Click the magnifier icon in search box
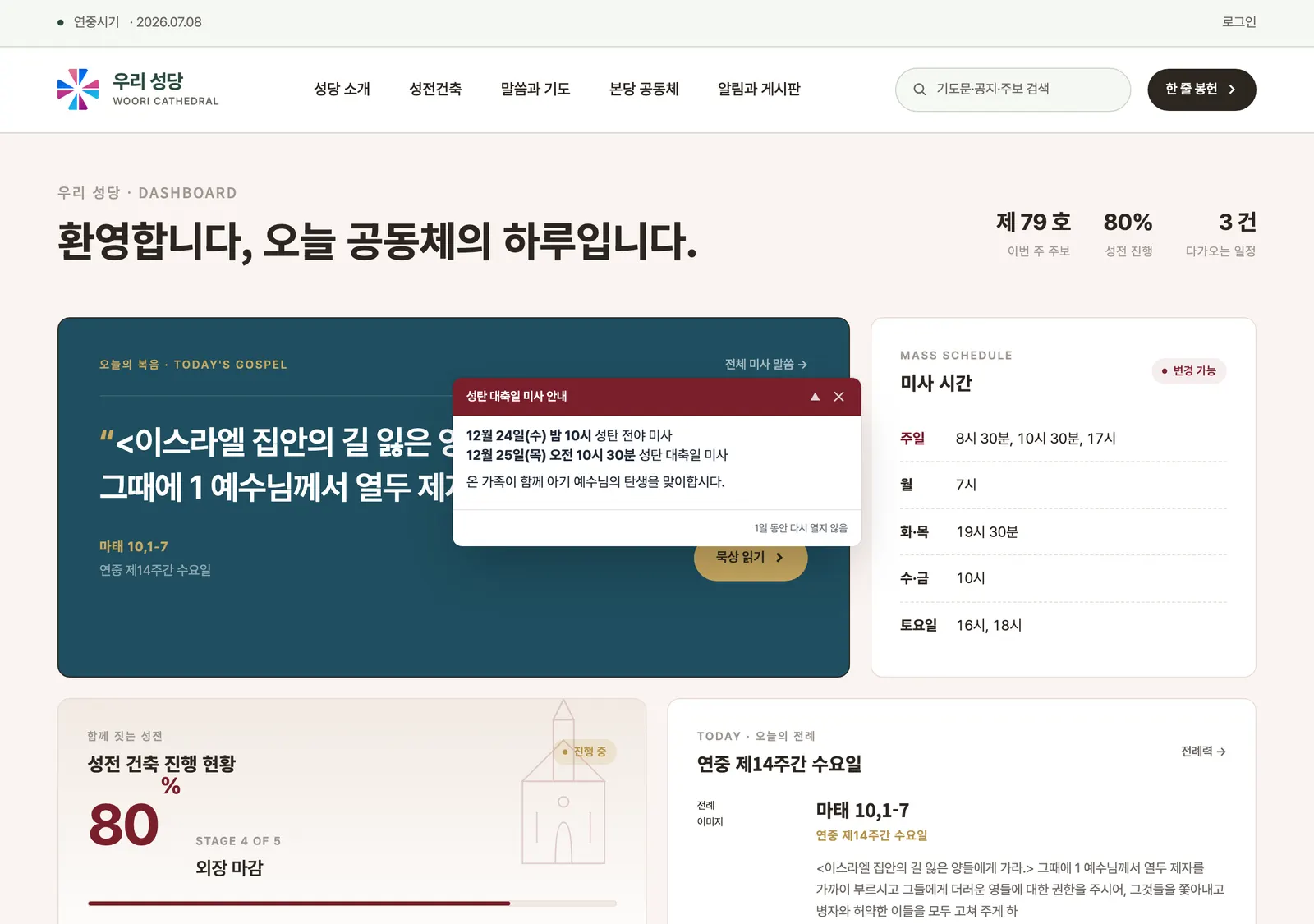 pos(920,90)
